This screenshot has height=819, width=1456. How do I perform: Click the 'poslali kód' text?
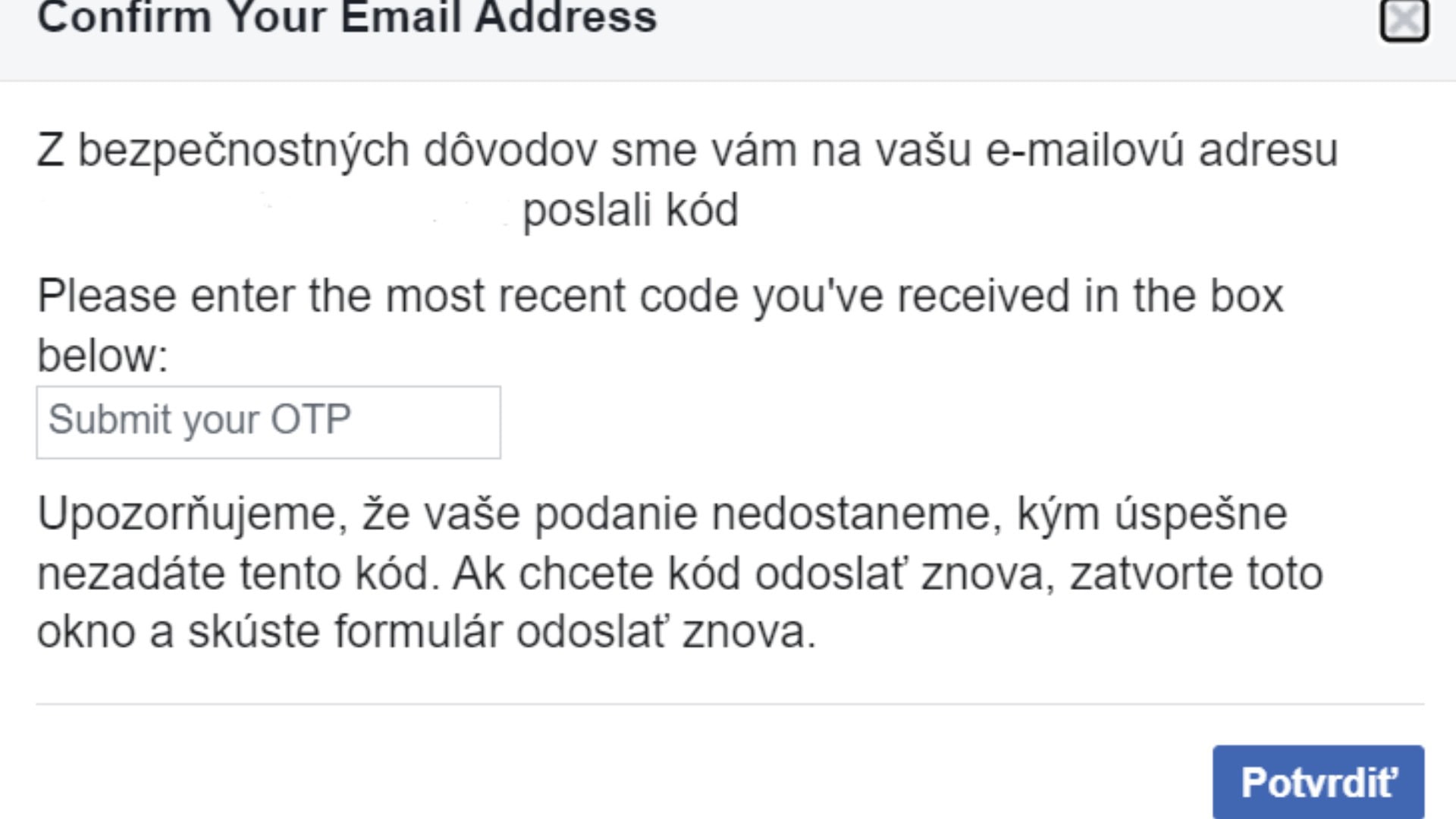(630, 210)
